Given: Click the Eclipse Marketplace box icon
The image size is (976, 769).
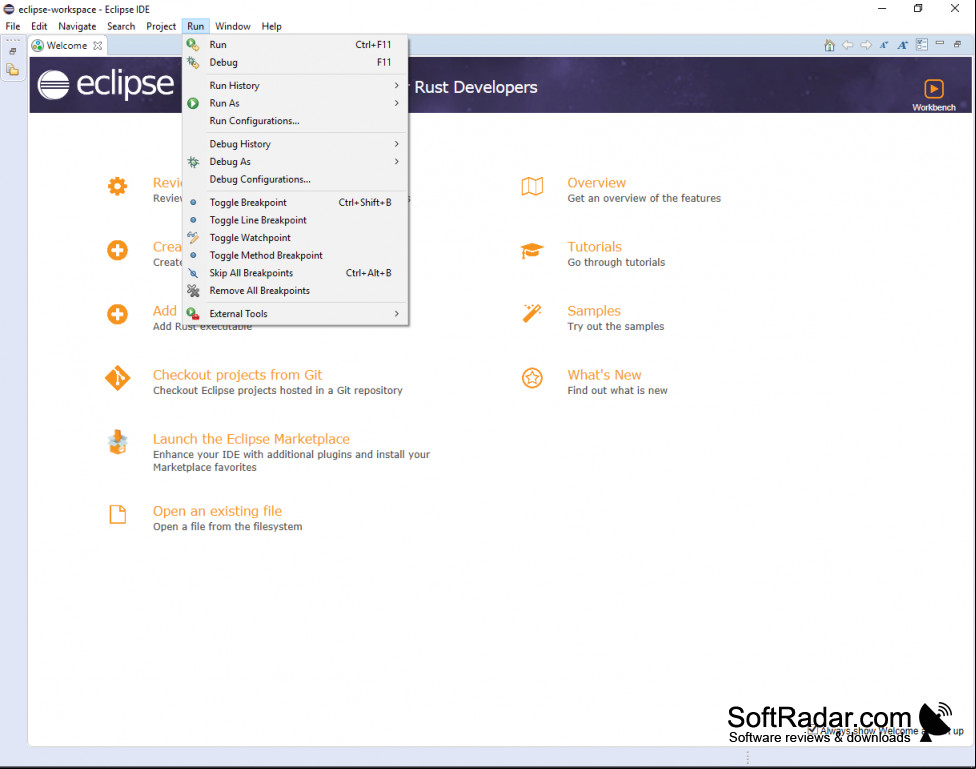Looking at the screenshot, I should click(x=118, y=442).
